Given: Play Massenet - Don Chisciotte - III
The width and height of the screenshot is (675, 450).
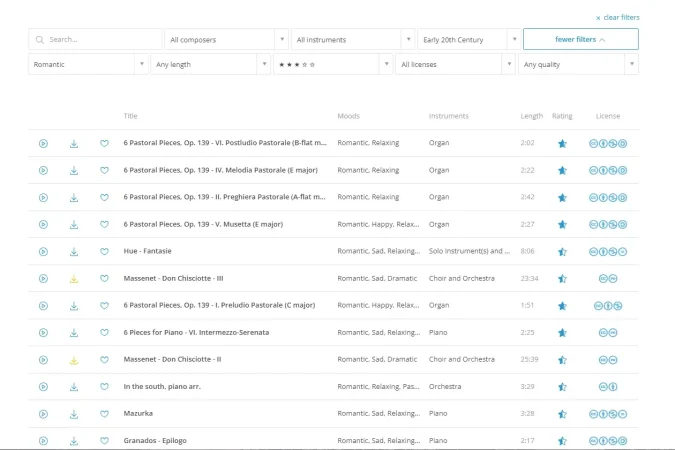Looking at the screenshot, I should click(x=43, y=279).
